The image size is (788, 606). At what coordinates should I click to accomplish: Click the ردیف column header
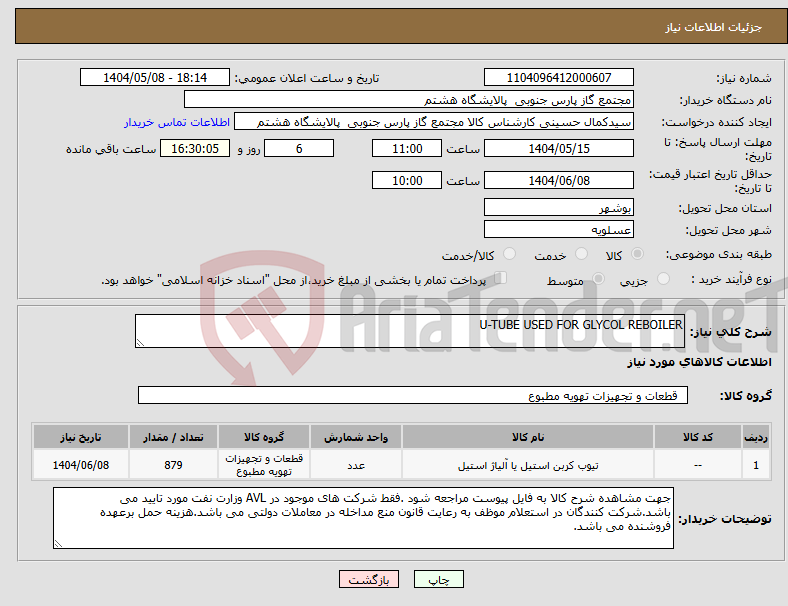point(756,437)
